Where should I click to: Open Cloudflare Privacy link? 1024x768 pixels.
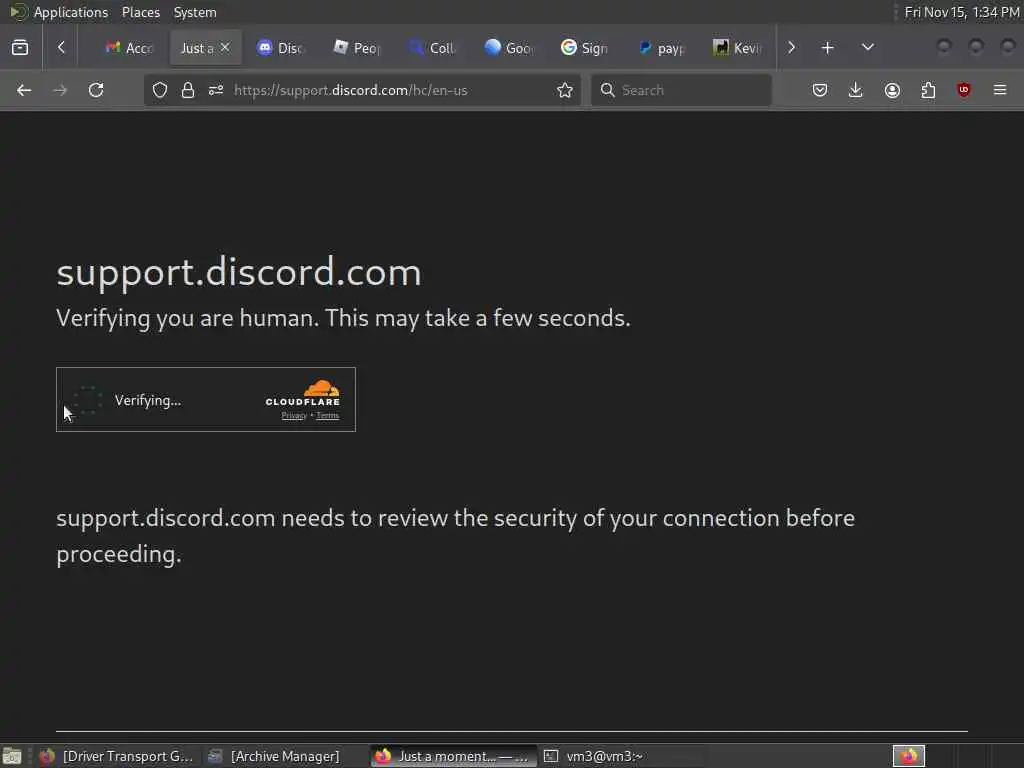(x=294, y=415)
